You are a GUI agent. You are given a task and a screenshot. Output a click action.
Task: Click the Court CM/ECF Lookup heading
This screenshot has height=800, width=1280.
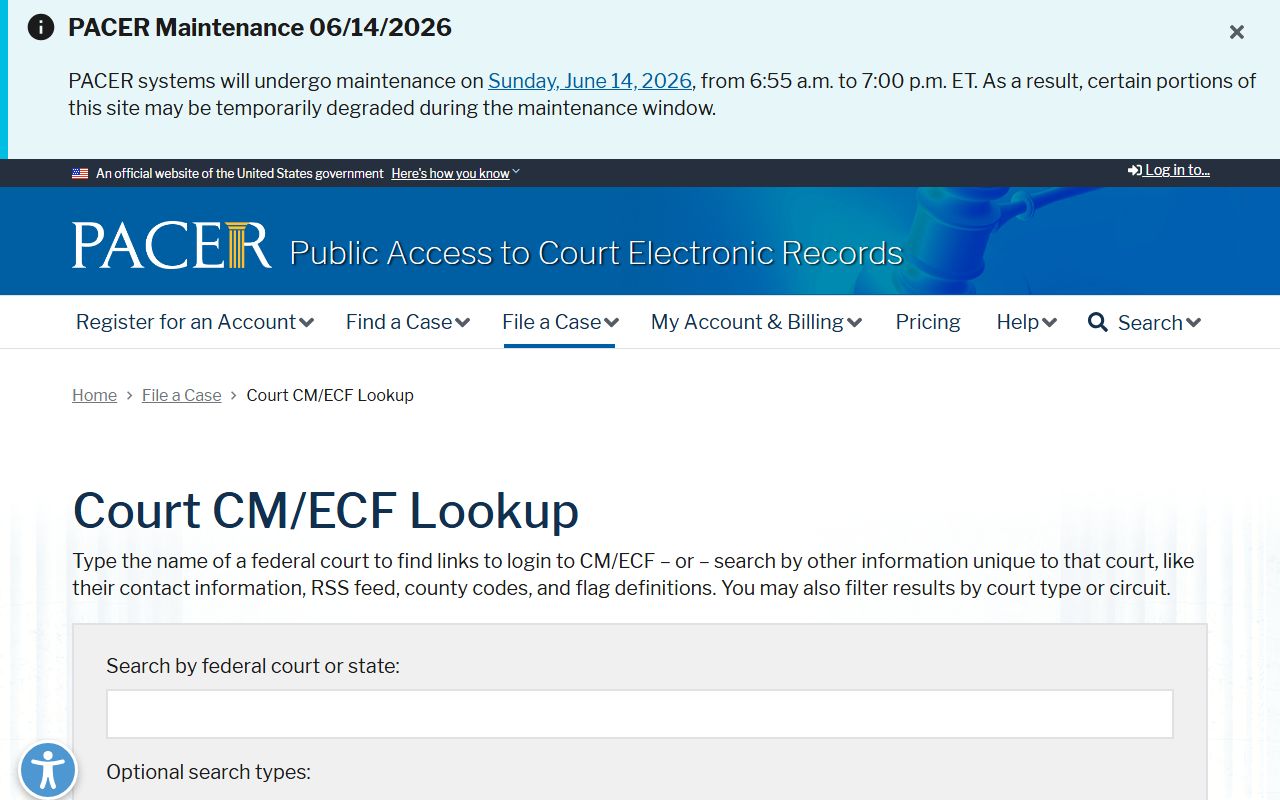(x=326, y=510)
